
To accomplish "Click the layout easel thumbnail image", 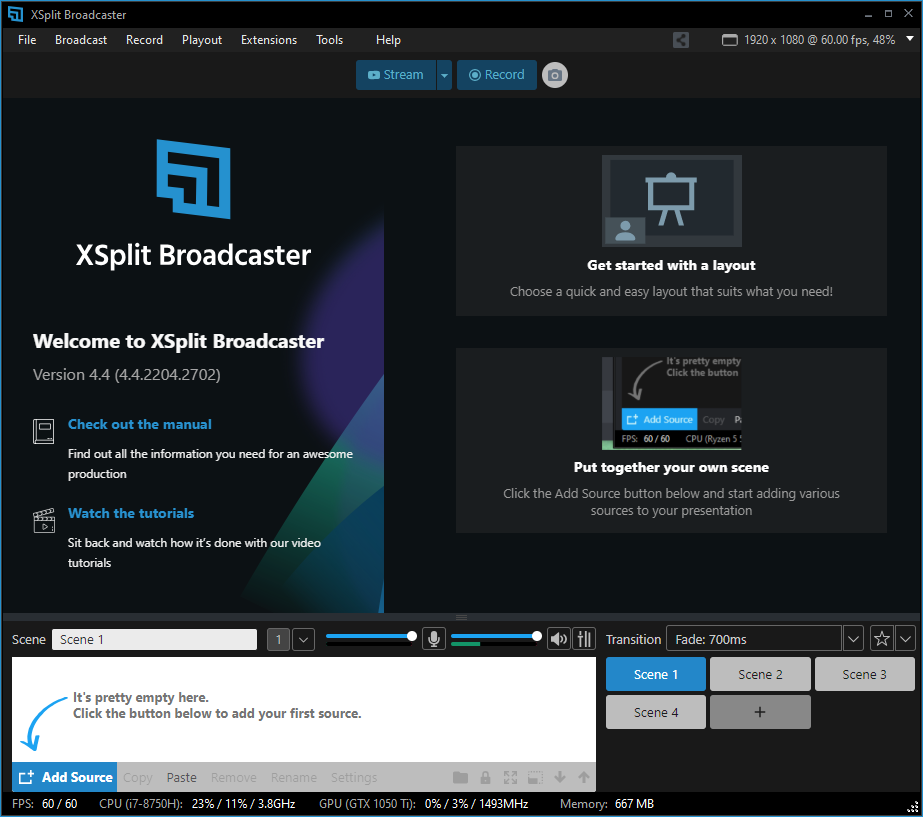I will point(672,201).
